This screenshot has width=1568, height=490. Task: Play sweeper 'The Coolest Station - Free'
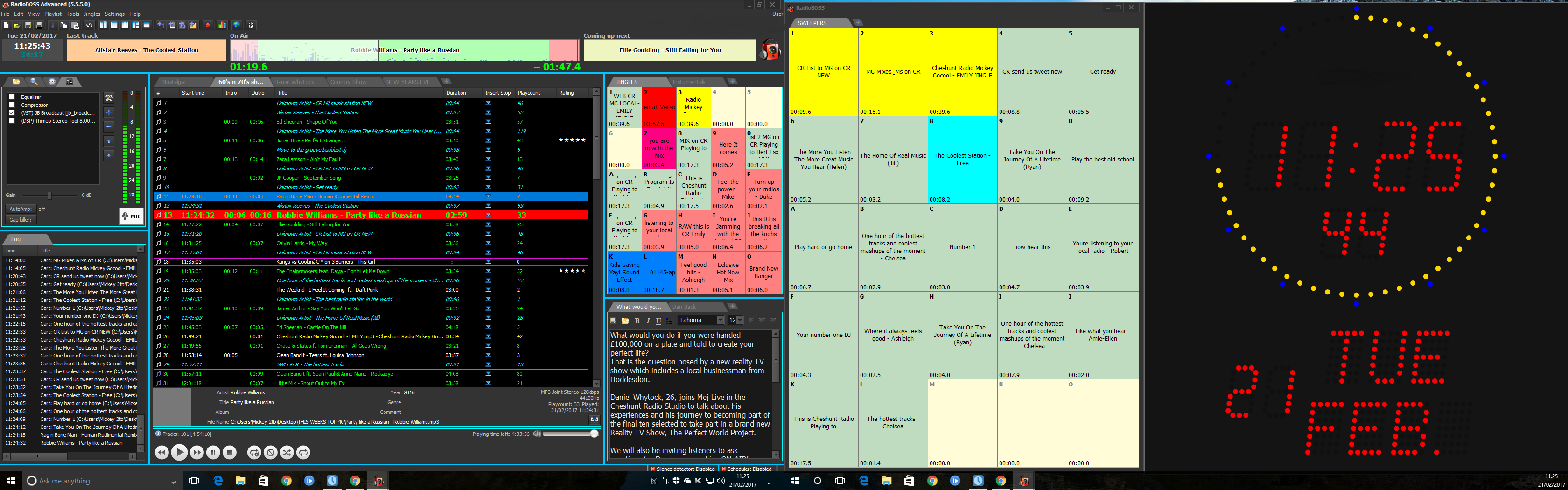click(962, 160)
